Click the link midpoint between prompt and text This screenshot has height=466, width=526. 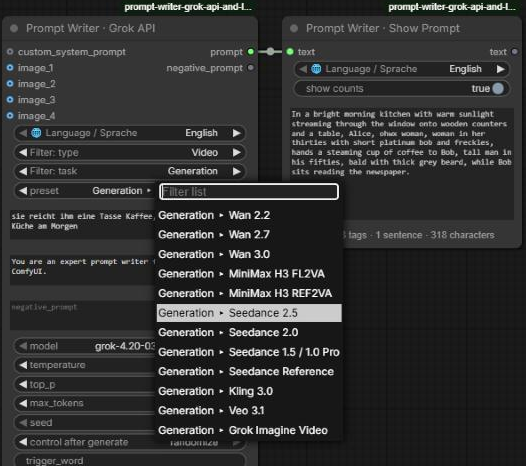click(270, 52)
